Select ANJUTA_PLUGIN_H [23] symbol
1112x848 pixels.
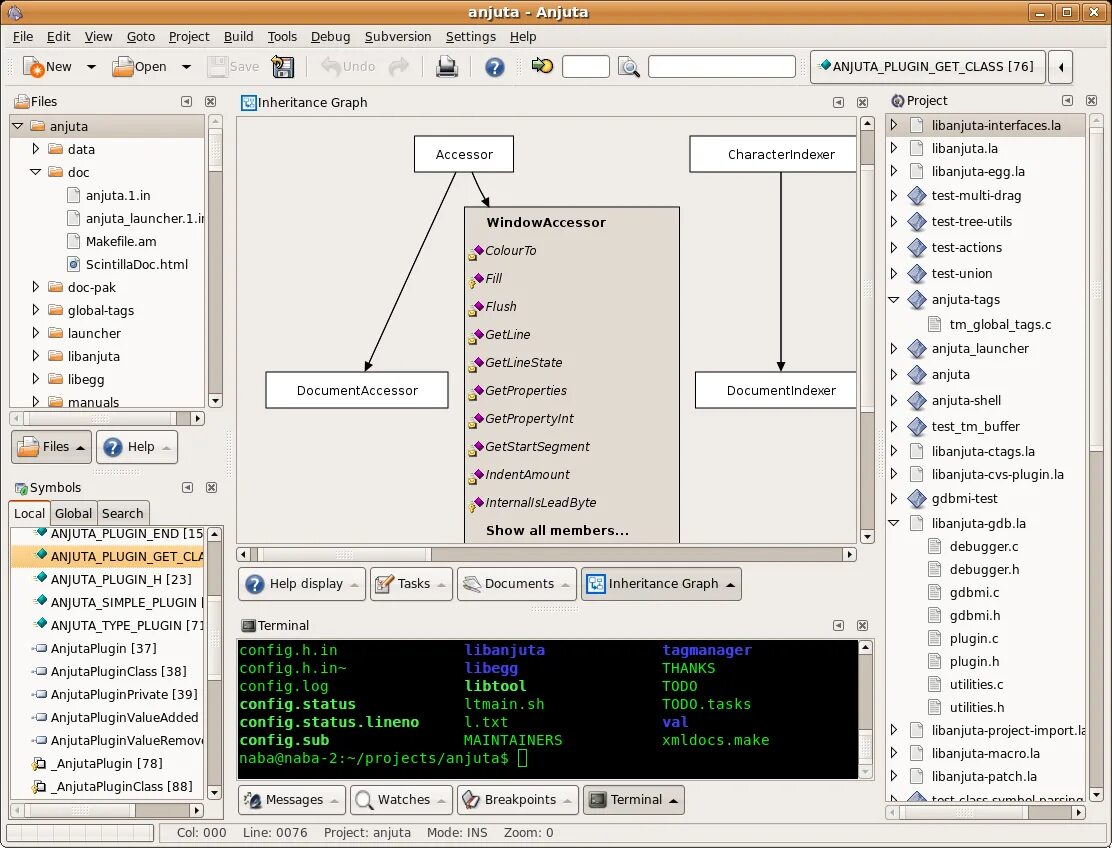click(121, 579)
